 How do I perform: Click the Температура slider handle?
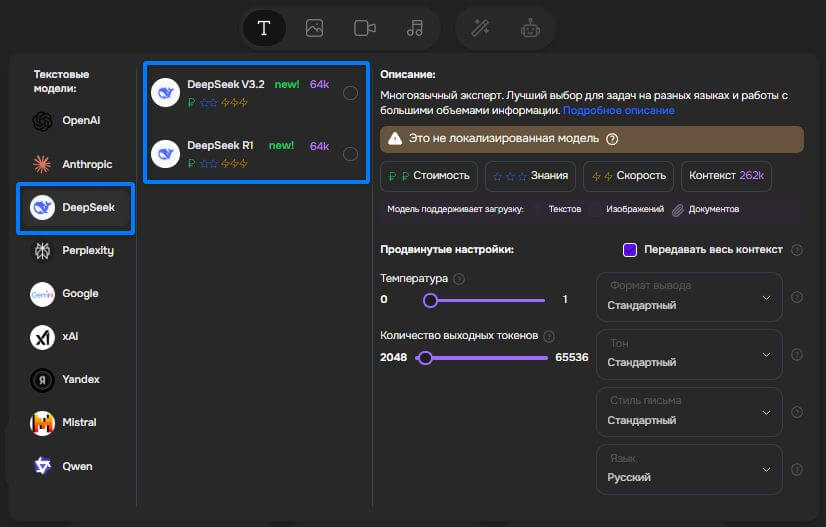coord(430,300)
